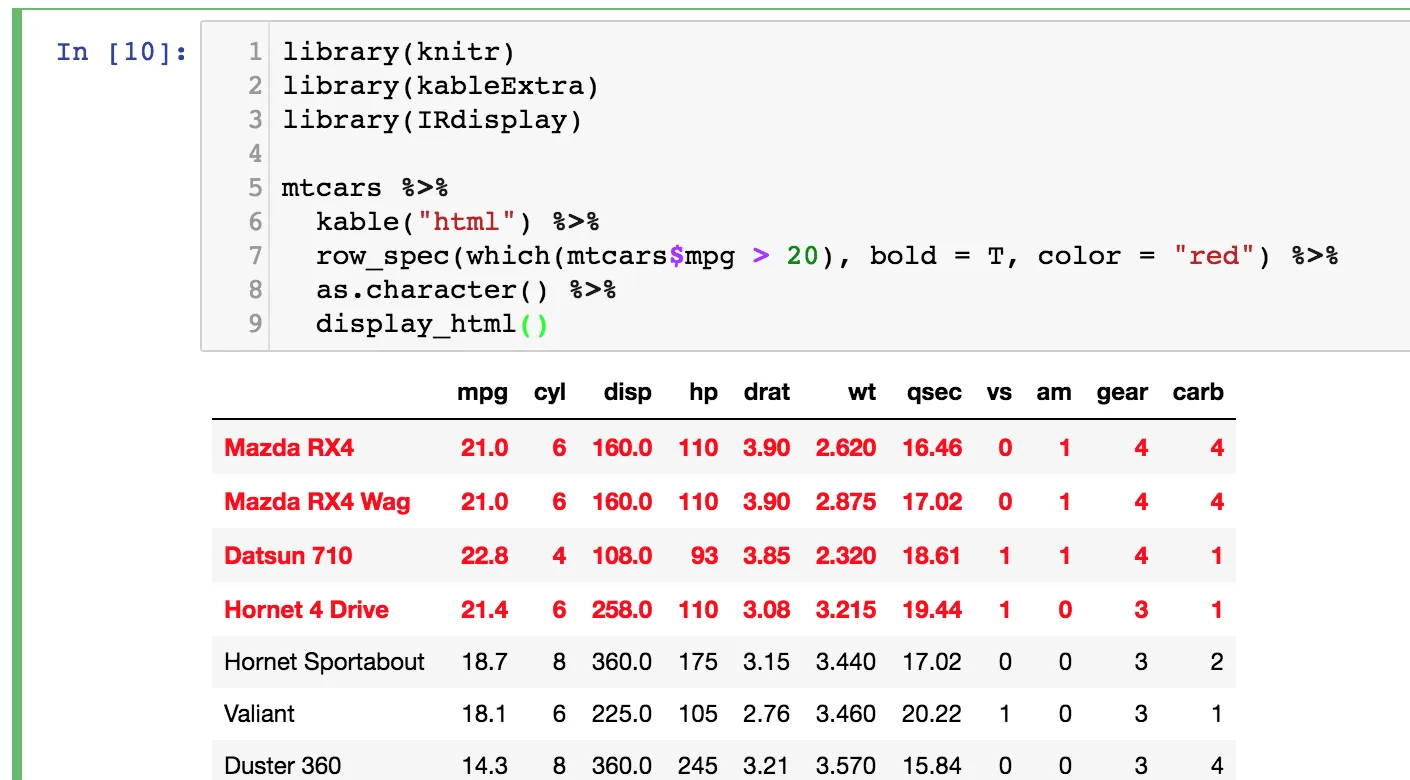
Task: Click the am column header
Action: pos(1054,393)
